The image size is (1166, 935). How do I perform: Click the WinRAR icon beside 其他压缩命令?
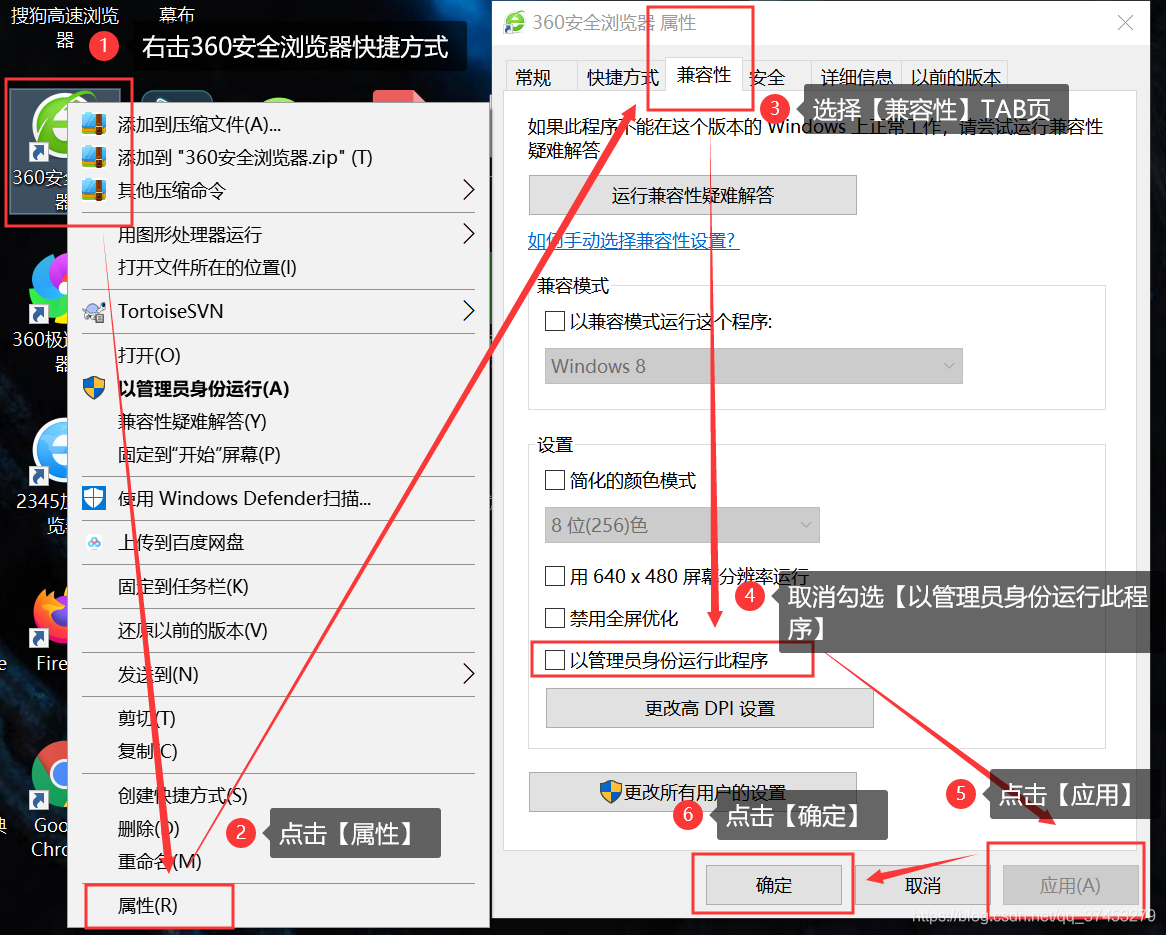click(94, 190)
